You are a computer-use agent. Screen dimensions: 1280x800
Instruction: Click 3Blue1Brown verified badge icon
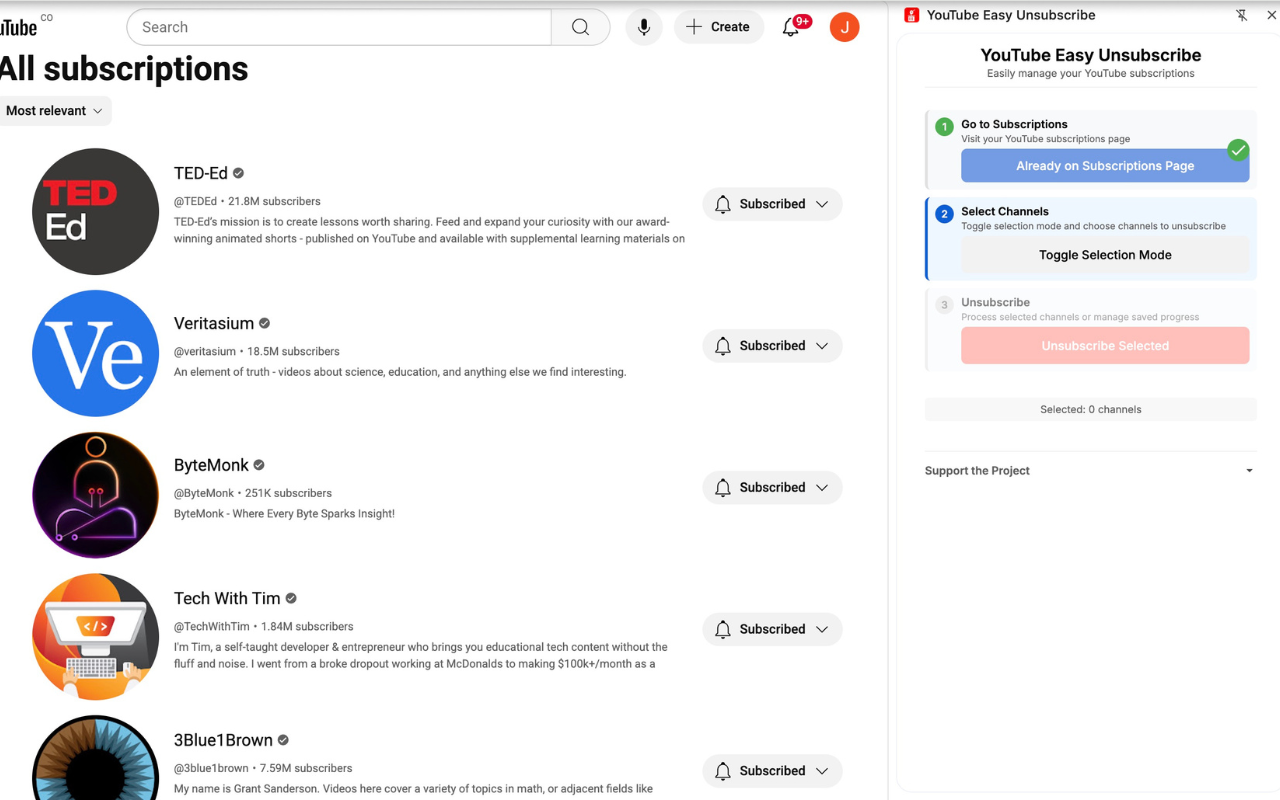(x=283, y=740)
